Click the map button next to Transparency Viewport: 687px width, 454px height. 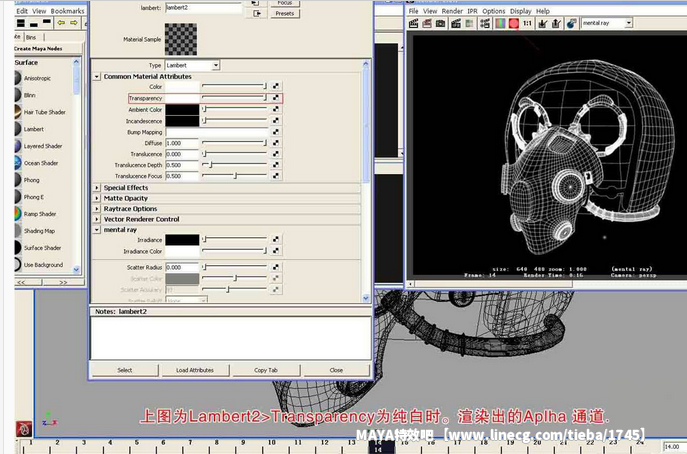(276, 98)
